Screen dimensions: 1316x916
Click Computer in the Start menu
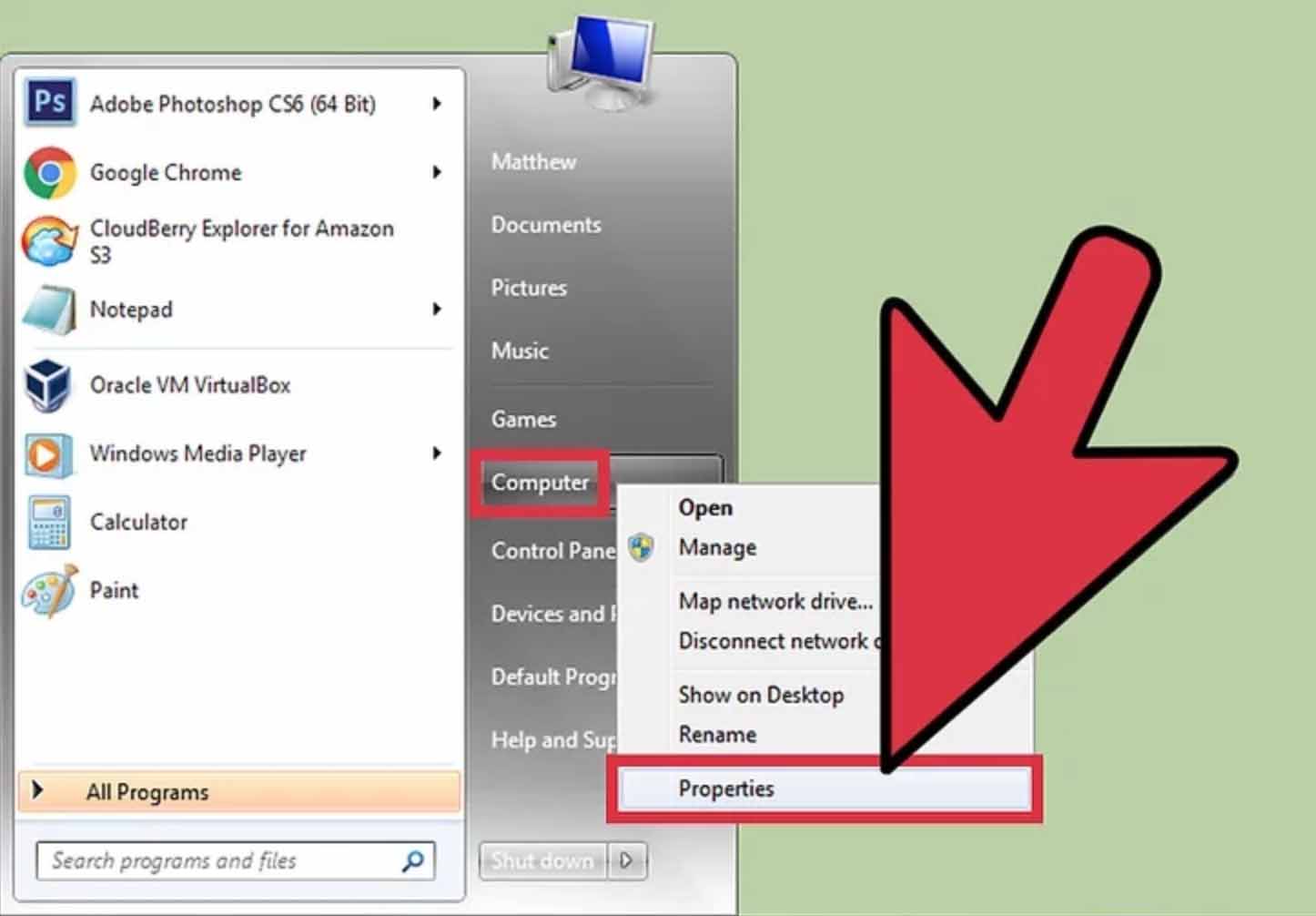[541, 483]
